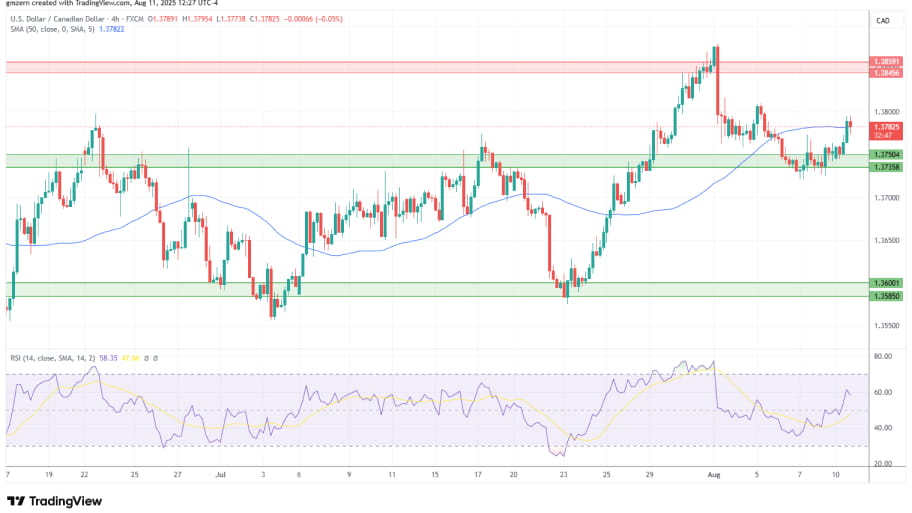Click the RSI axis value 60.00

(883, 392)
